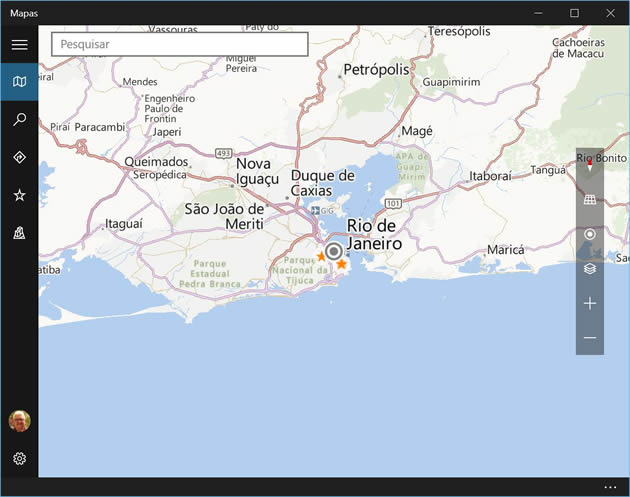Toggle the map tilt grid control
Image resolution: width=630 pixels, height=497 pixels.
tap(589, 199)
